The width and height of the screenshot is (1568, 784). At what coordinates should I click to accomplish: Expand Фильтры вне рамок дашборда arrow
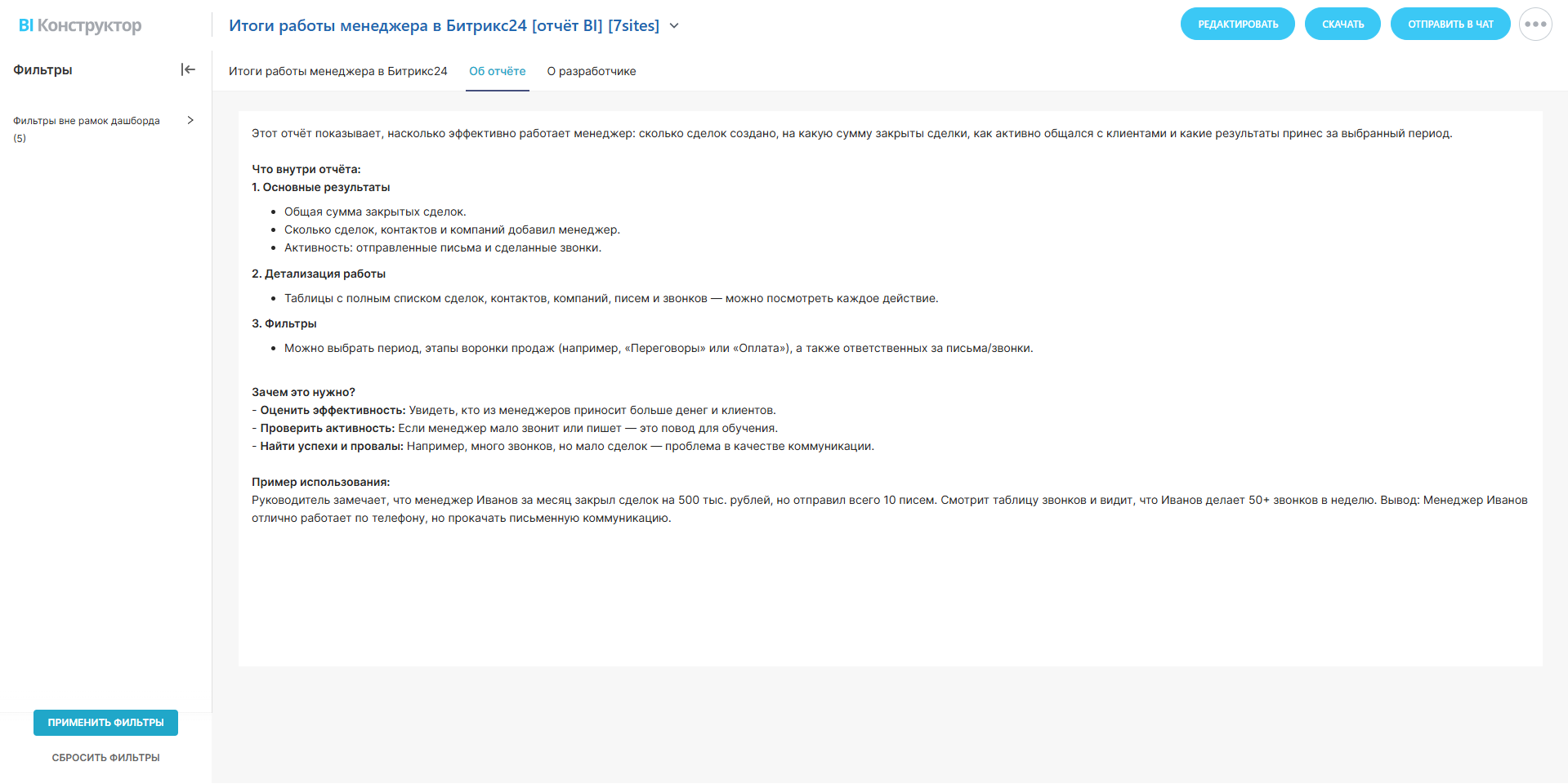pyautogui.click(x=190, y=120)
